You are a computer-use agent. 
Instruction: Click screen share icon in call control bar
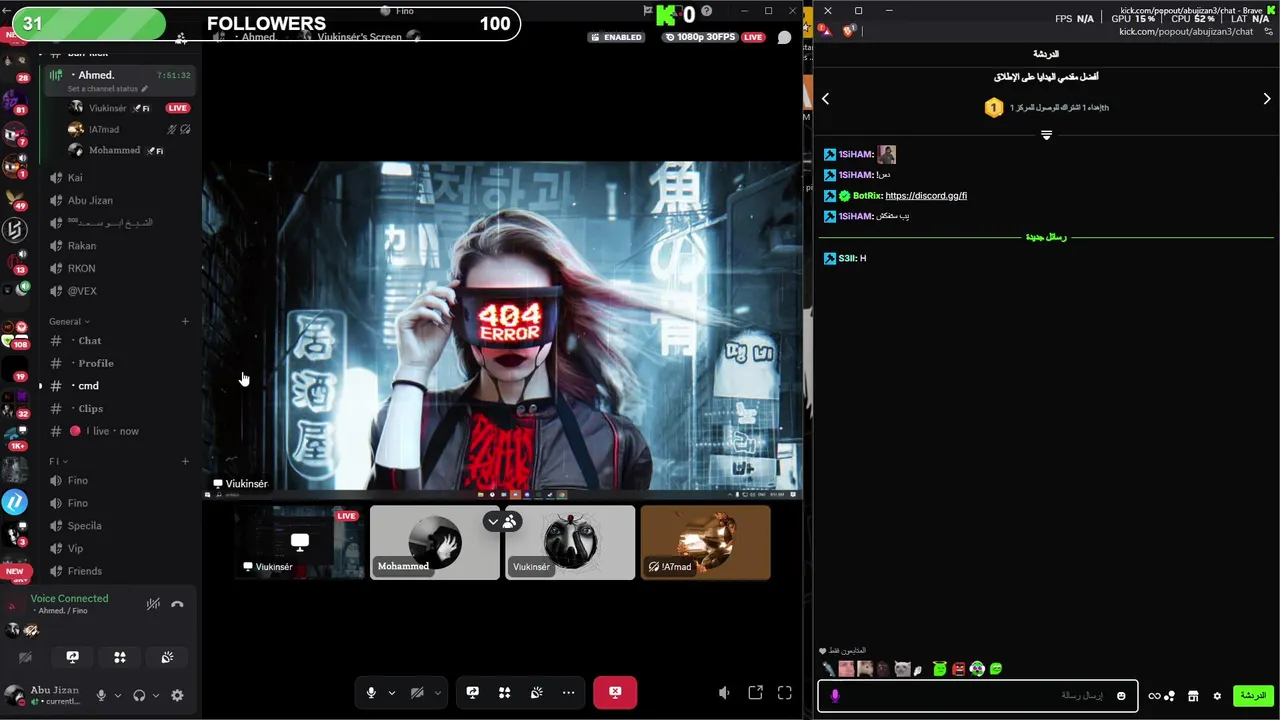click(x=472, y=692)
